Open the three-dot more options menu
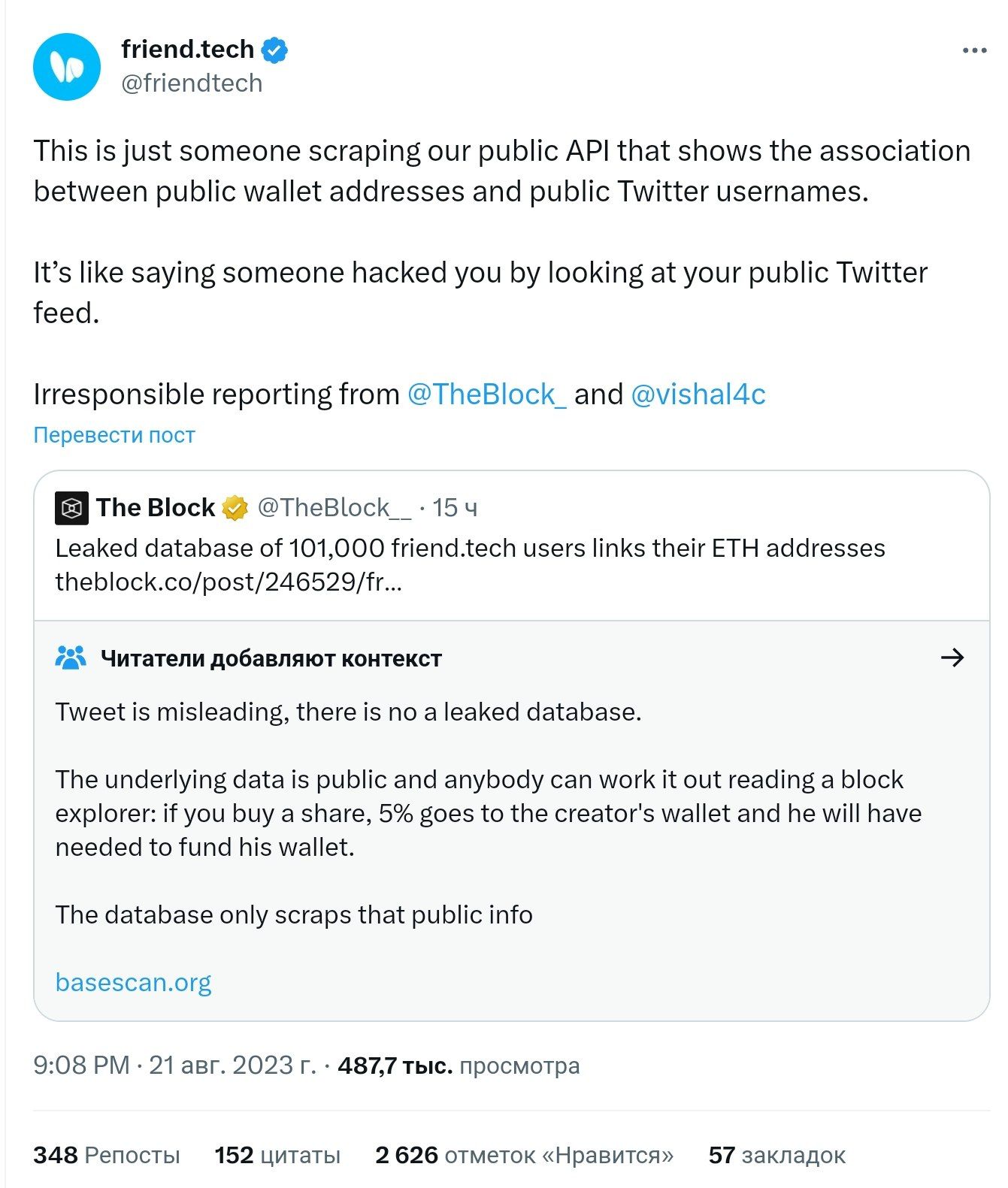1008x1188 pixels. click(x=974, y=50)
